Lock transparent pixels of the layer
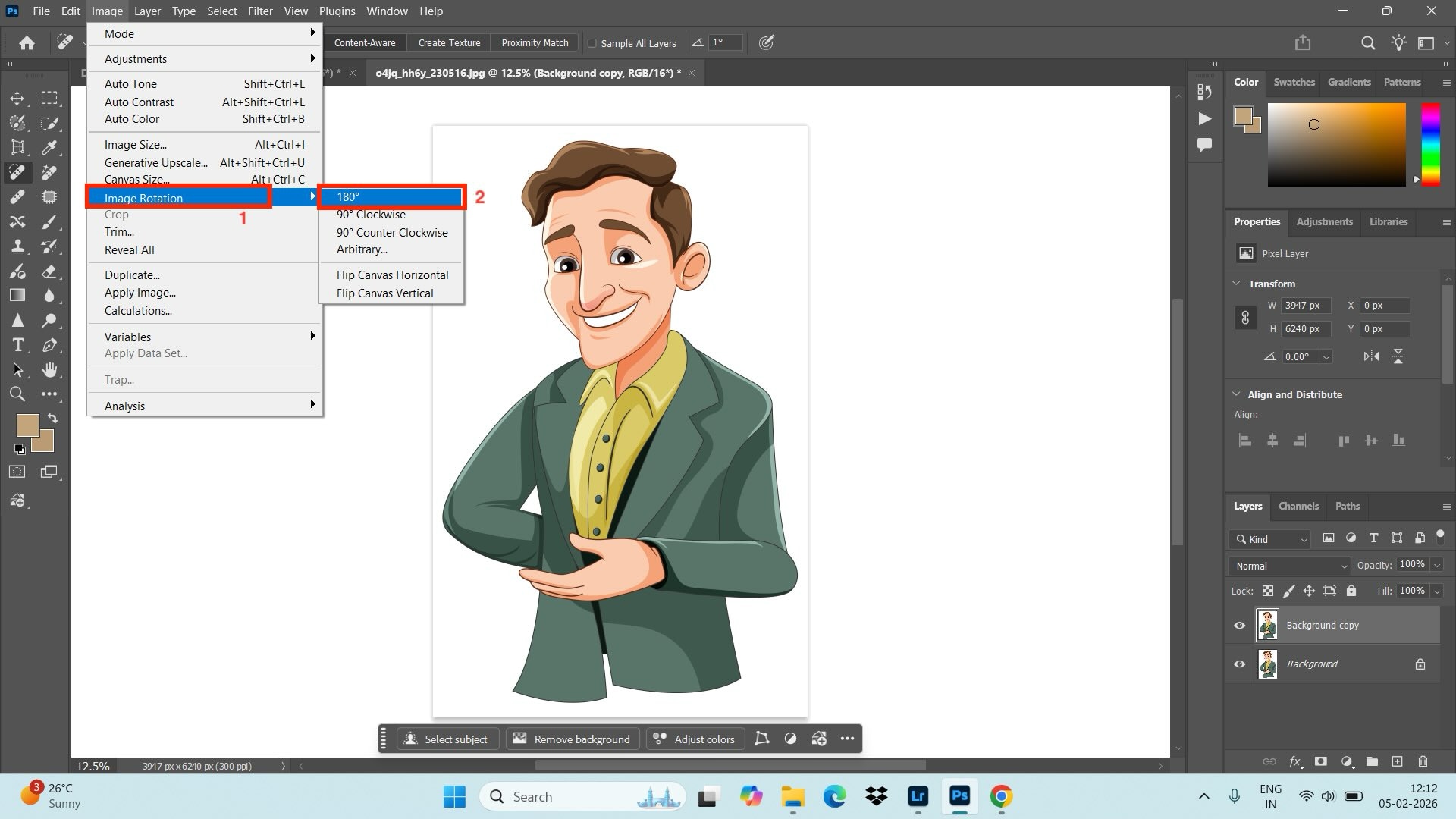The image size is (1456, 819). point(1269,591)
